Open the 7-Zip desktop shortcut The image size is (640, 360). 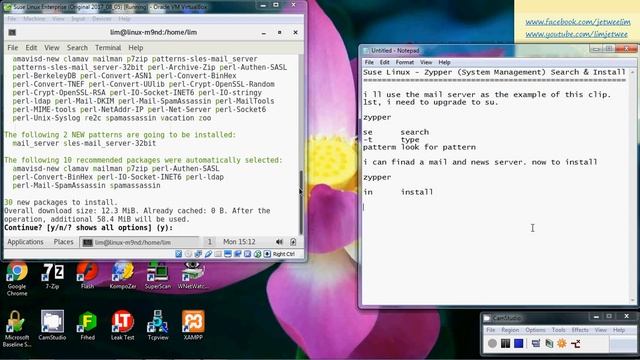coord(52,276)
